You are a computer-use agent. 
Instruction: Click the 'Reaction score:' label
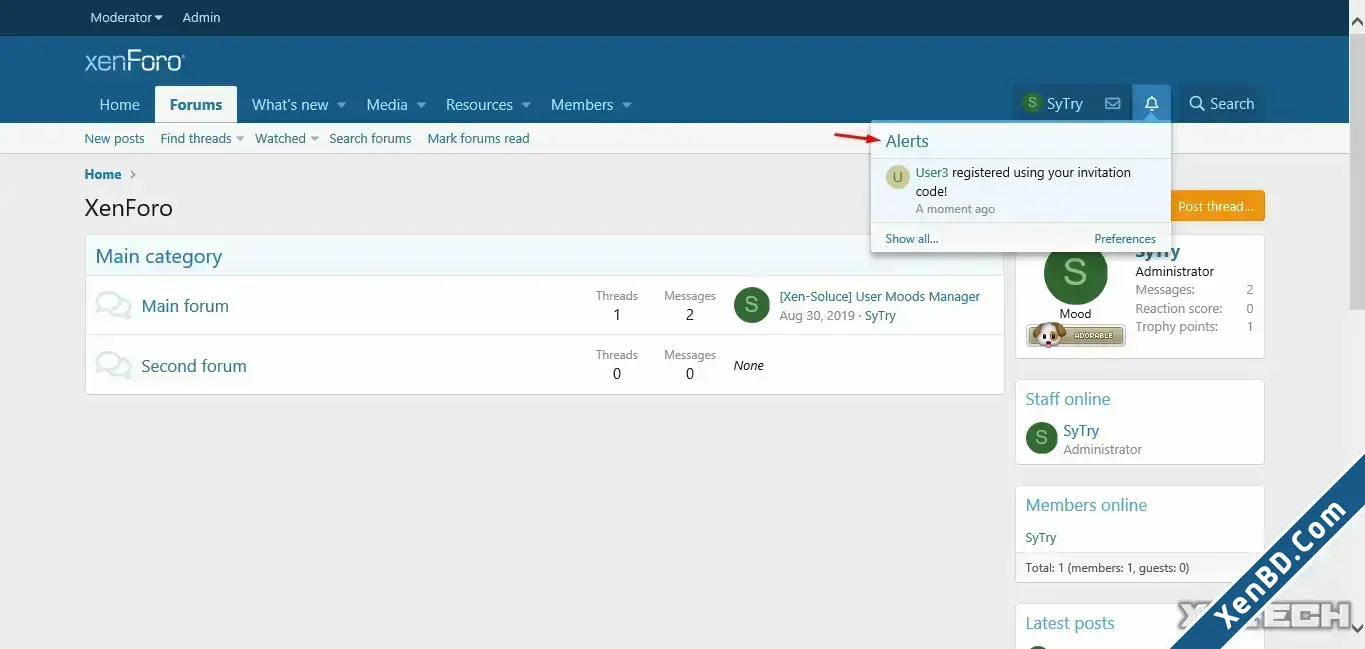(x=1179, y=309)
